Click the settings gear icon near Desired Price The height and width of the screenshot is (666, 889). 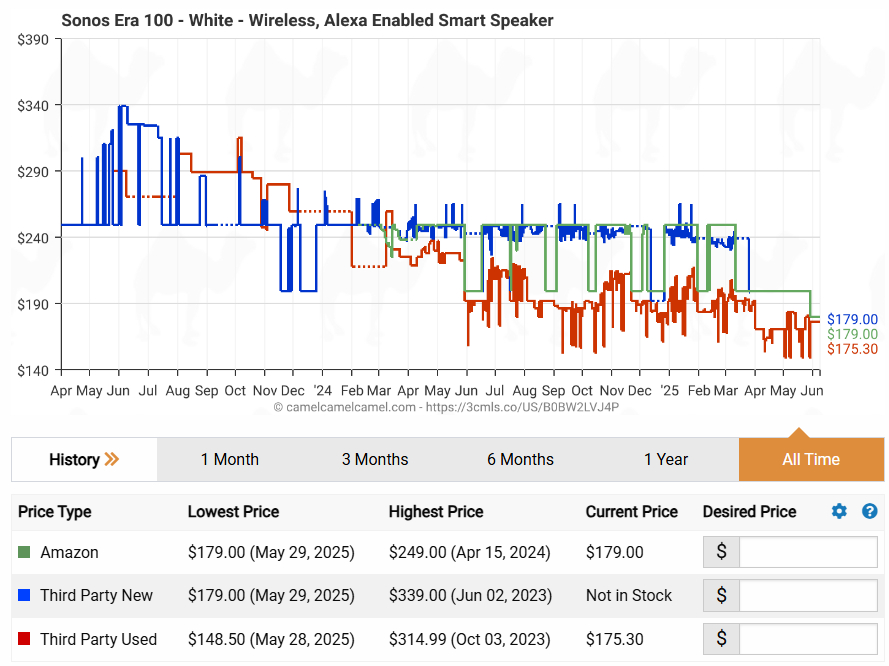[x=839, y=512]
